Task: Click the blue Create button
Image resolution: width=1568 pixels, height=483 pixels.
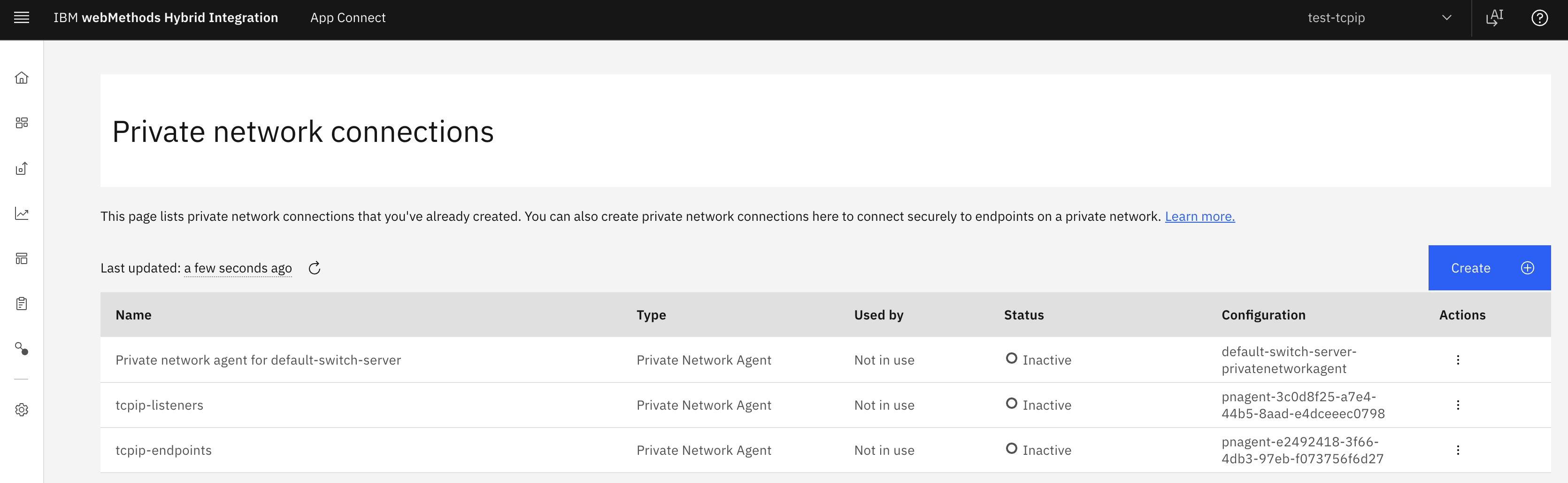Action: [1489, 268]
